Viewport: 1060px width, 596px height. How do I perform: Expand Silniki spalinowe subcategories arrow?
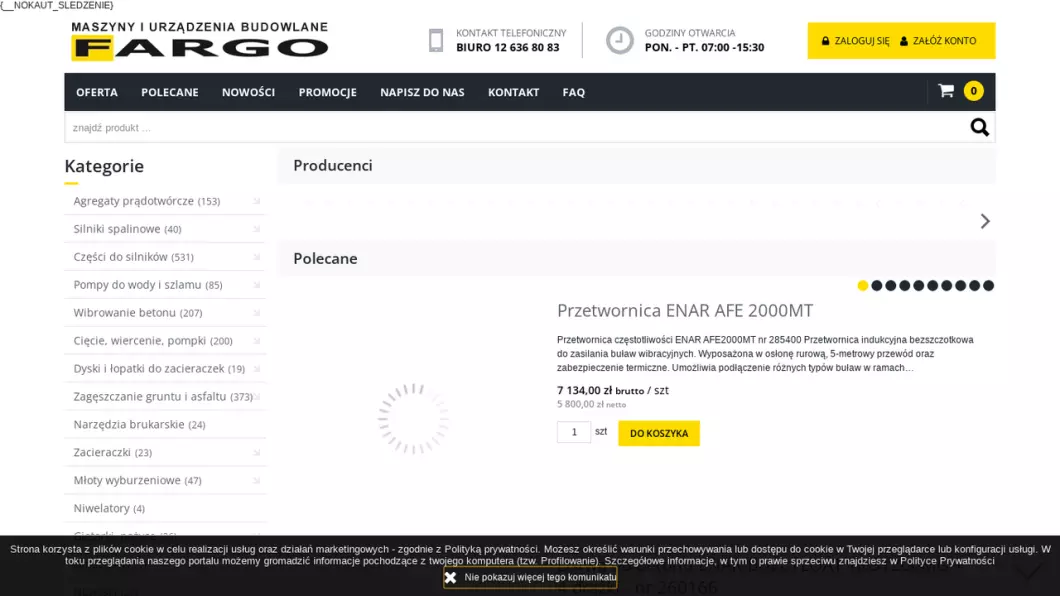coord(256,229)
